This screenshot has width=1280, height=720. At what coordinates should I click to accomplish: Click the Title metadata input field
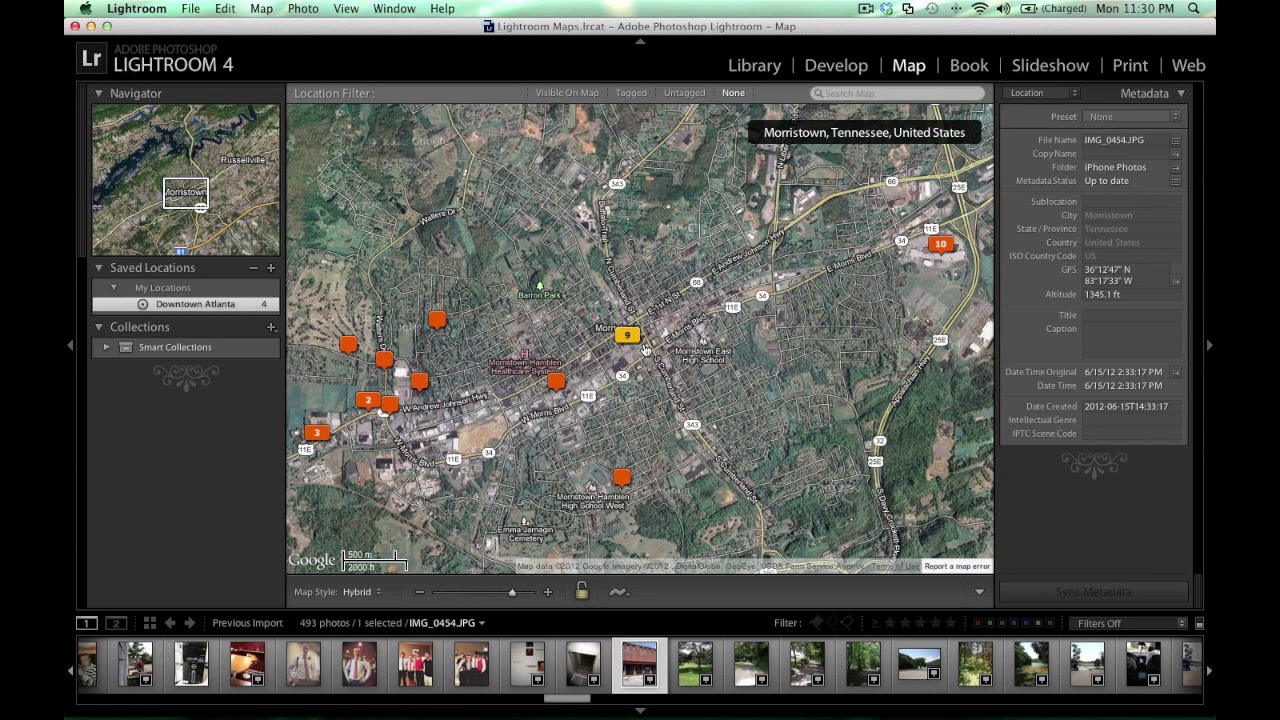1132,316
